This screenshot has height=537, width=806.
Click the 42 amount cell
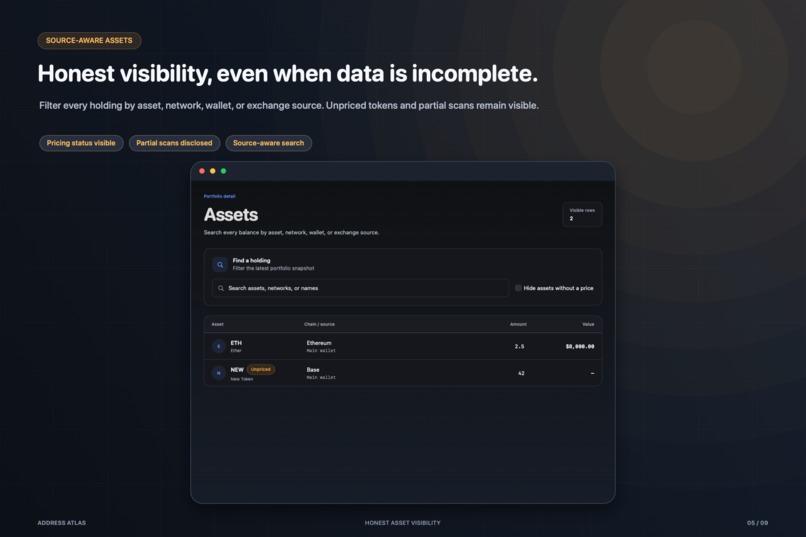coord(521,373)
